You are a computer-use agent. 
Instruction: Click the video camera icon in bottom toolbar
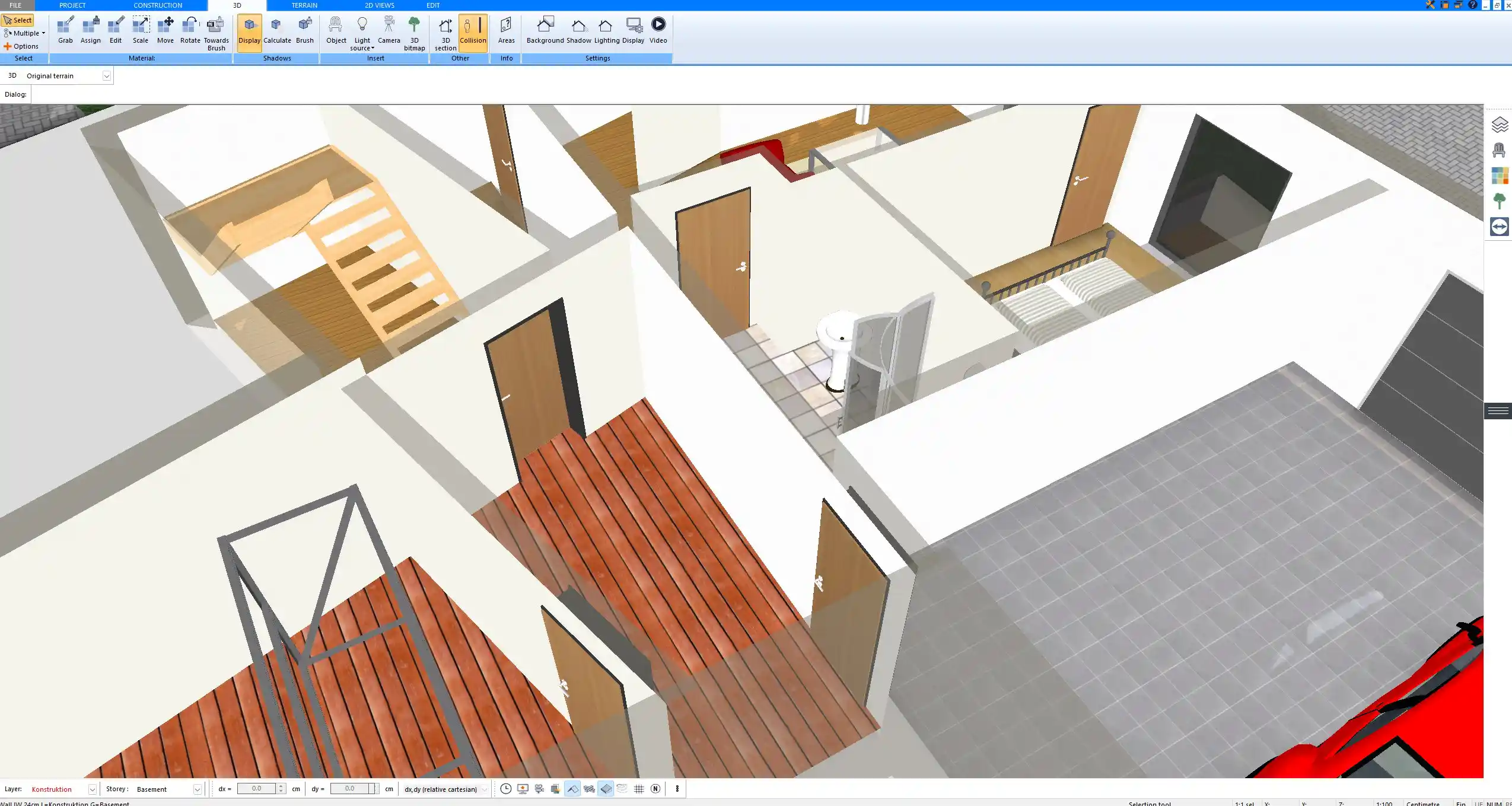pyautogui.click(x=539, y=789)
